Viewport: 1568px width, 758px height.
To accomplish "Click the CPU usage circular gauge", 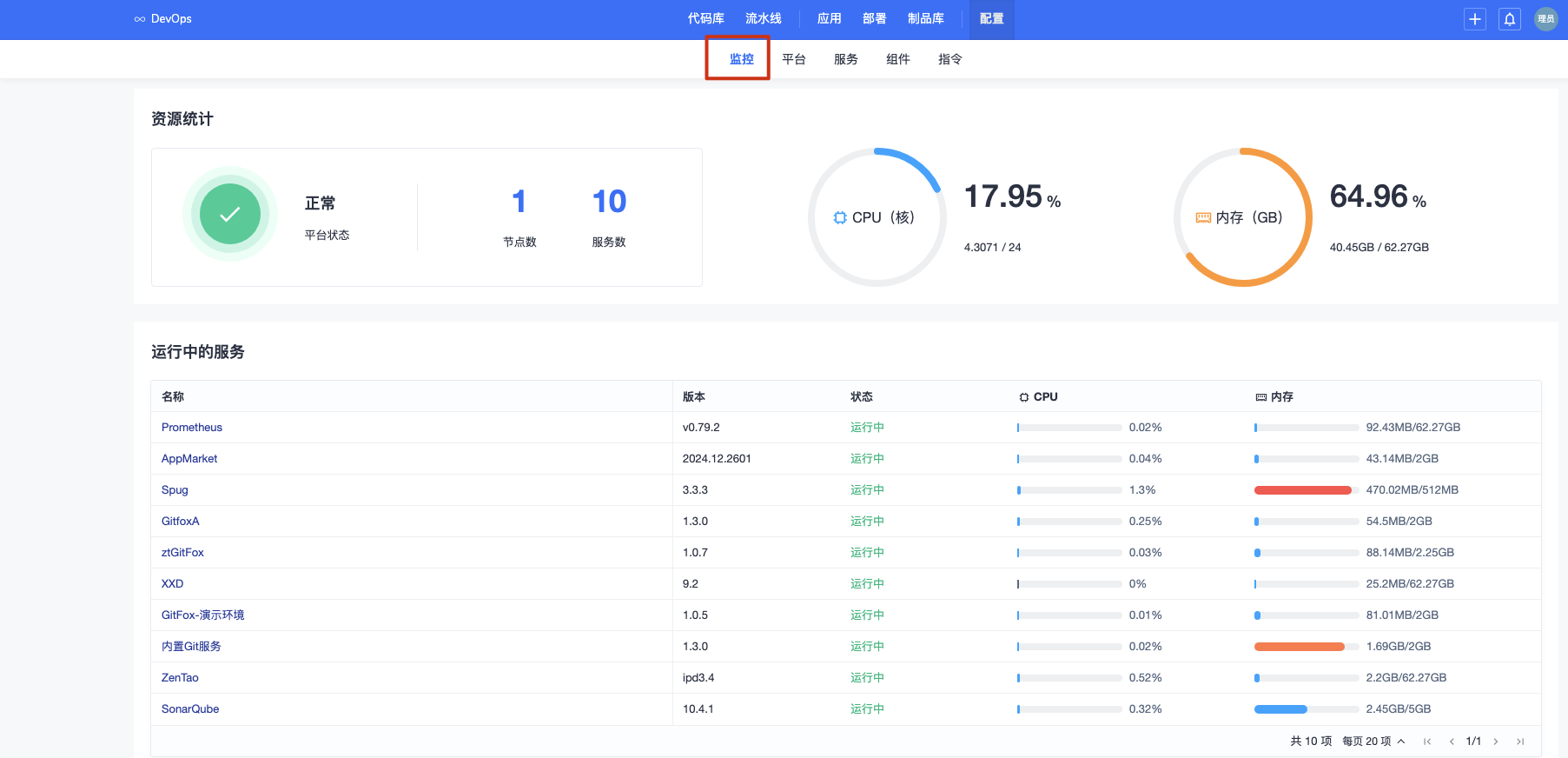I will coord(877,217).
